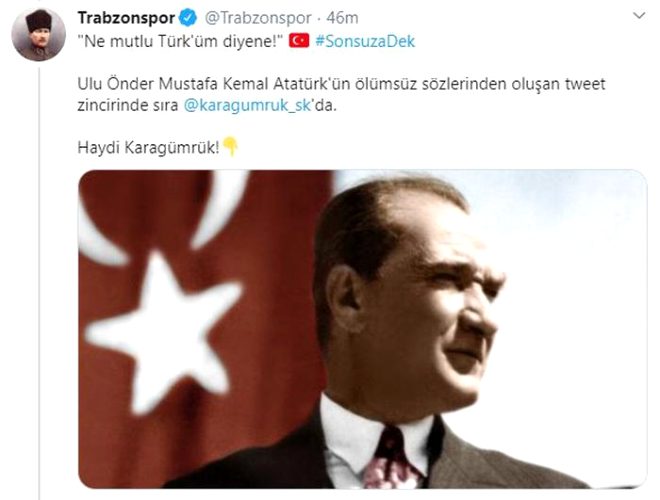The width and height of the screenshot is (660, 500).
Task: Click the pointing-down hand emoji
Action: (230, 146)
